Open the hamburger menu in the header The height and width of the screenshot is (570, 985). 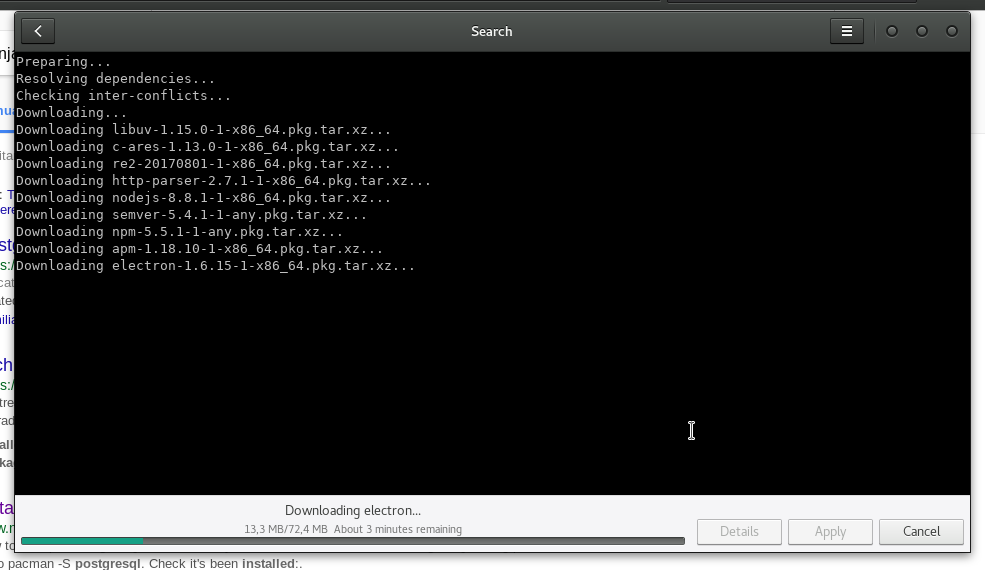(846, 31)
